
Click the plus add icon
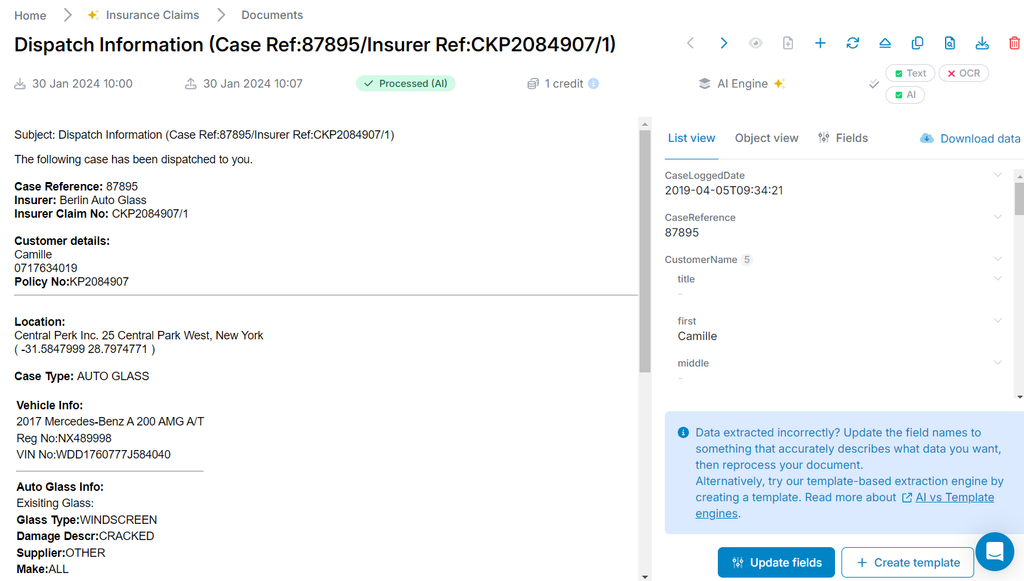(x=820, y=43)
